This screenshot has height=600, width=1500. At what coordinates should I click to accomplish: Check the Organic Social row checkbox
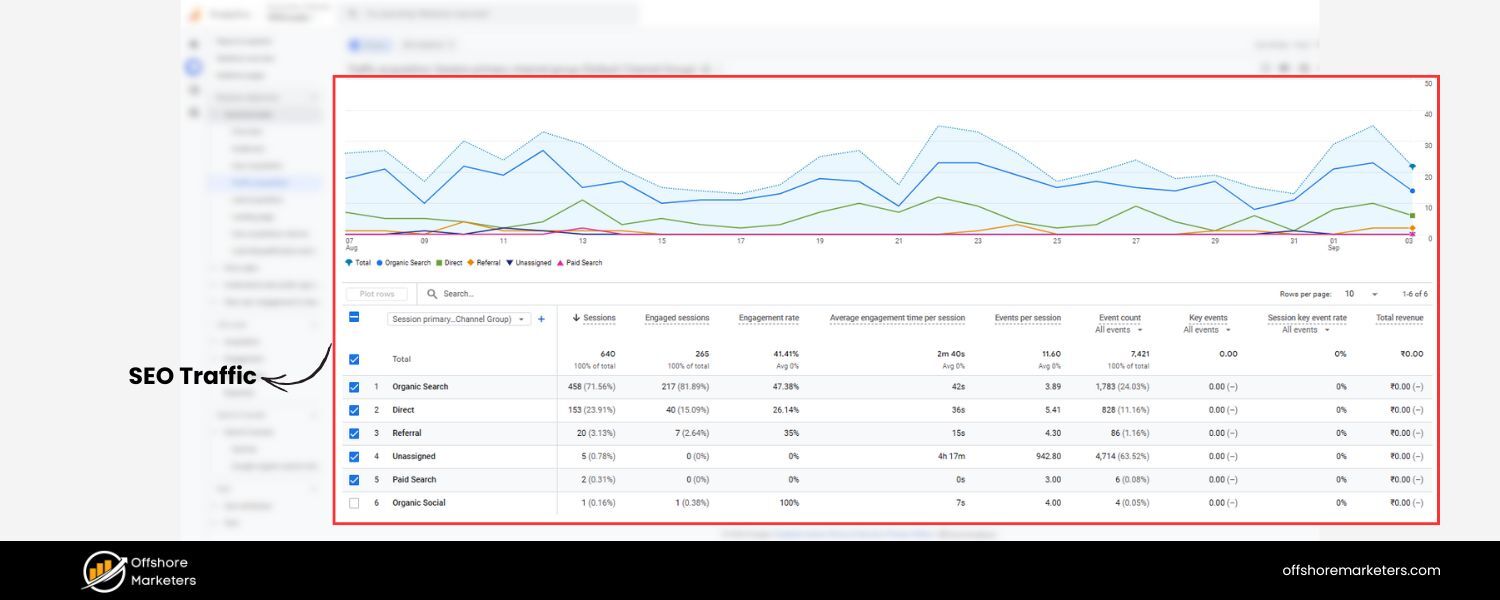click(353, 502)
